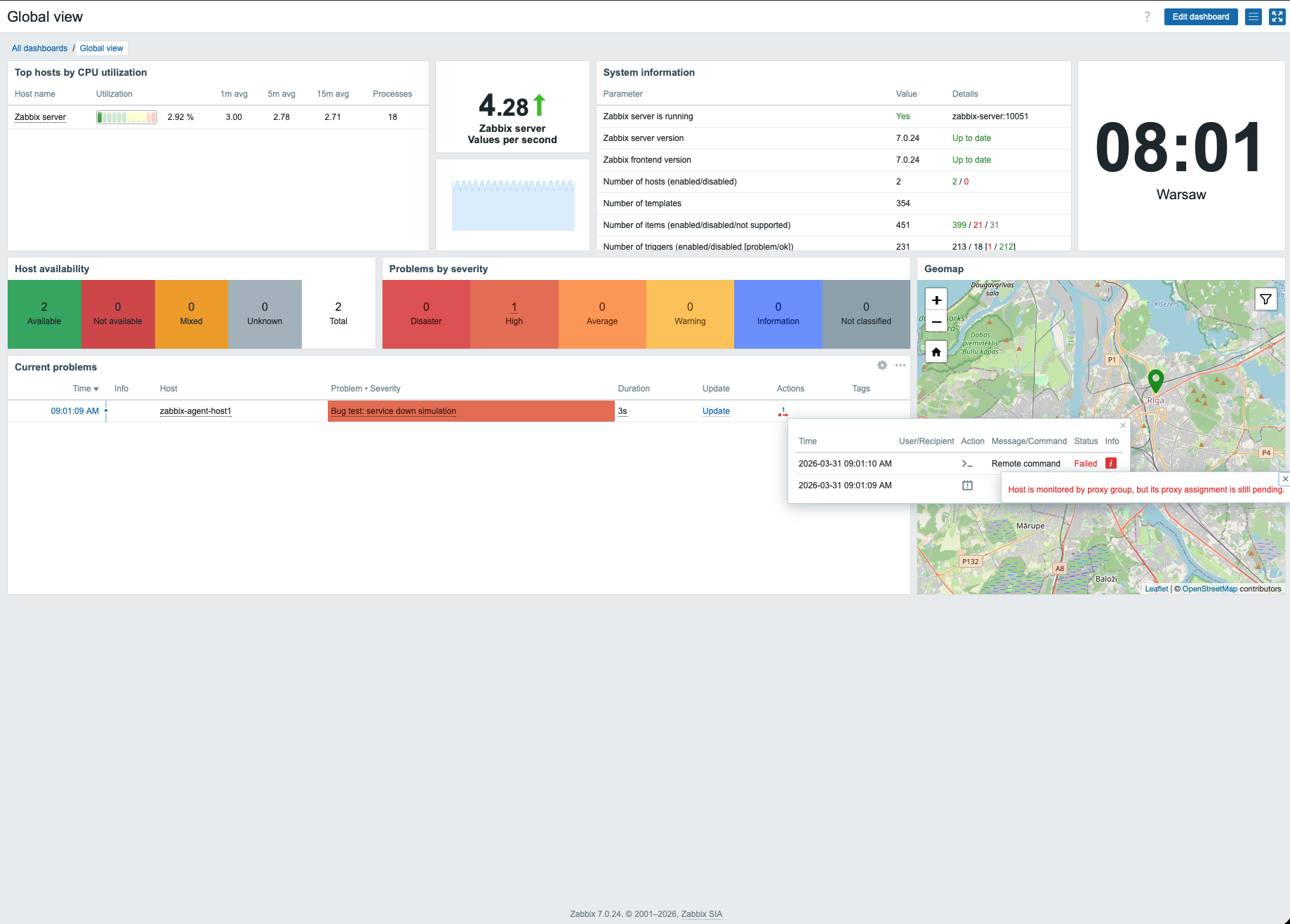The width and height of the screenshot is (1290, 924).
Task: Open the geomap severity filter
Action: (1265, 300)
